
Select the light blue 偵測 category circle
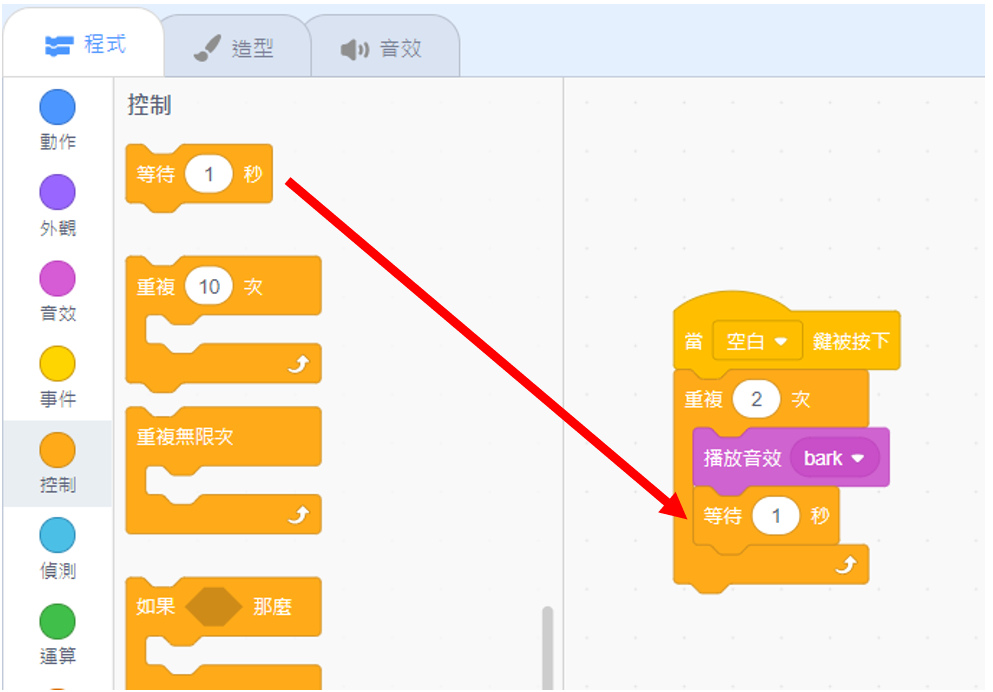click(58, 536)
